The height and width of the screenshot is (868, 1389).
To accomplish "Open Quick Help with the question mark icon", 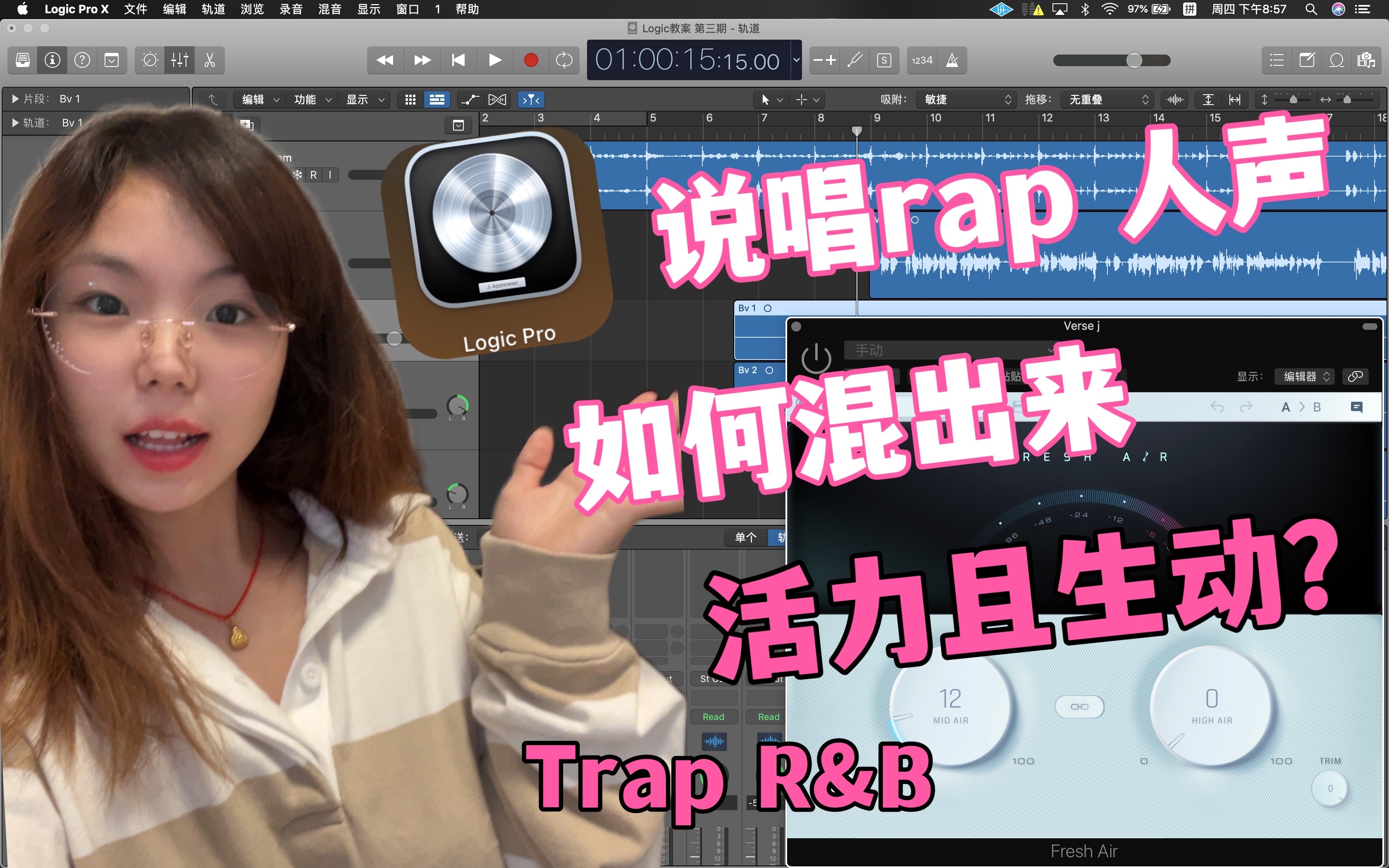I will [82, 60].
